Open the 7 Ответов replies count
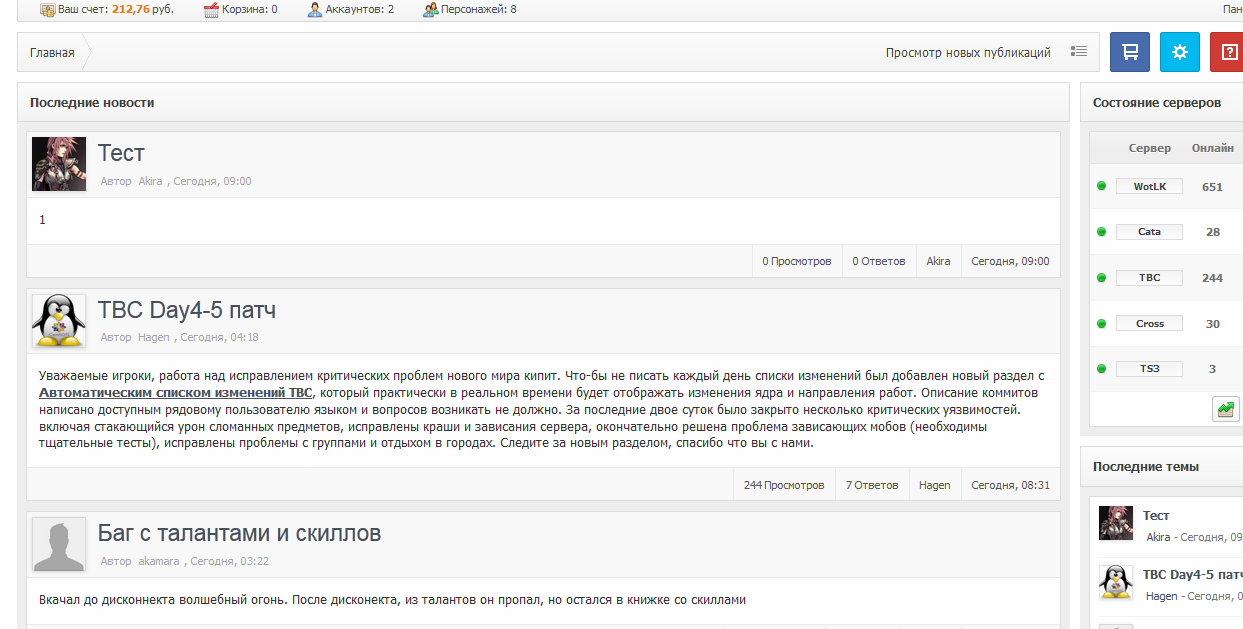Screen dimensions: 1243x629 tap(872, 485)
